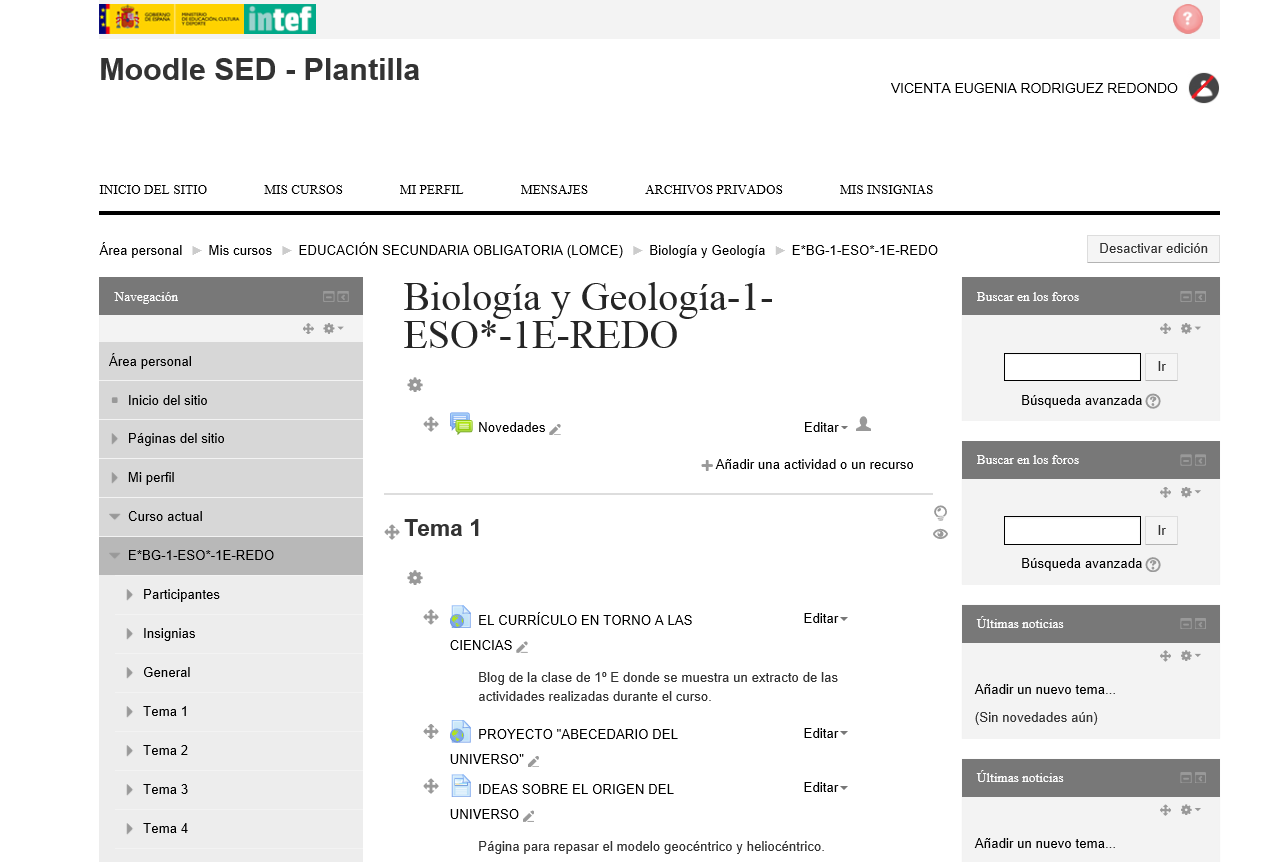Switch to the MIS CURSOS menu
Viewport: 1280px width, 862px height.
click(x=303, y=189)
